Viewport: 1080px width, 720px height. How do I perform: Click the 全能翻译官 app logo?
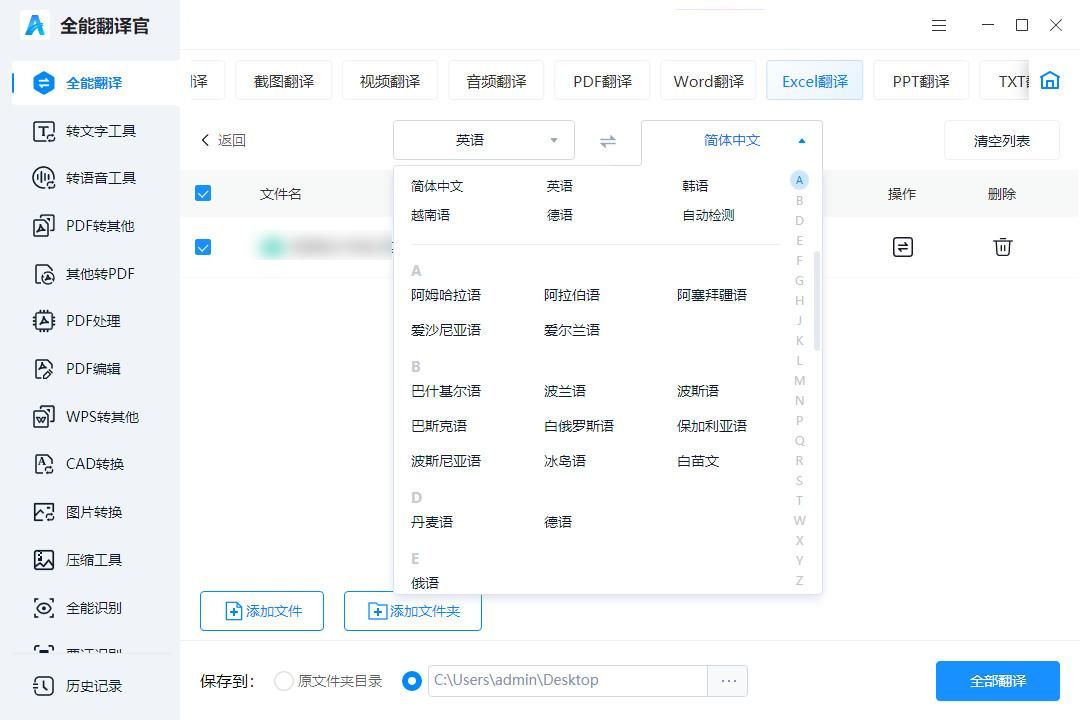pos(35,25)
